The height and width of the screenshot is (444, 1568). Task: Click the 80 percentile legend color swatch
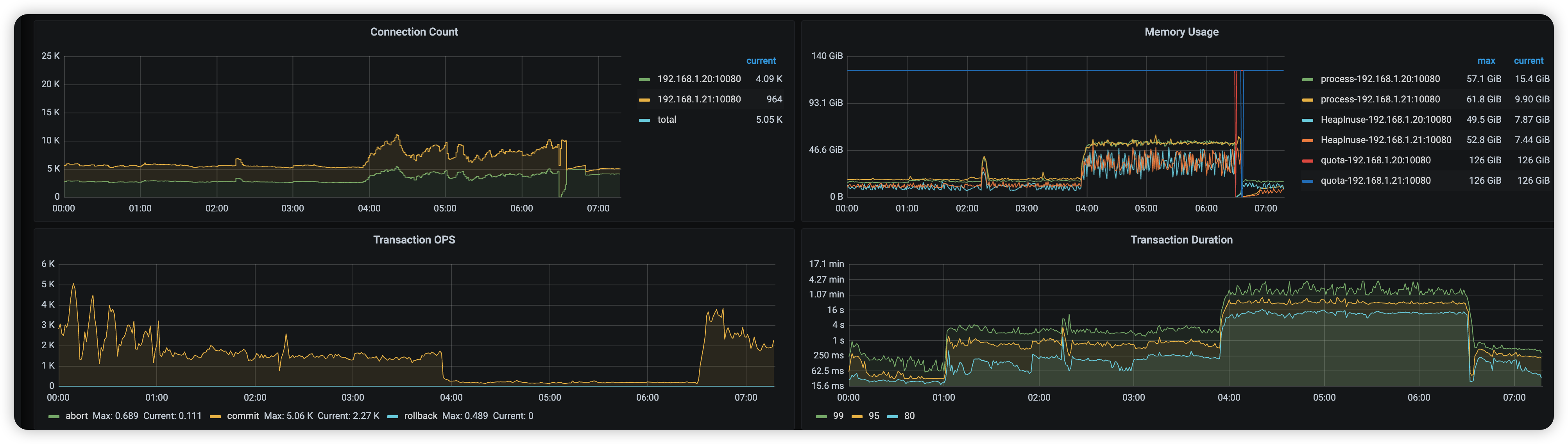coord(893,417)
